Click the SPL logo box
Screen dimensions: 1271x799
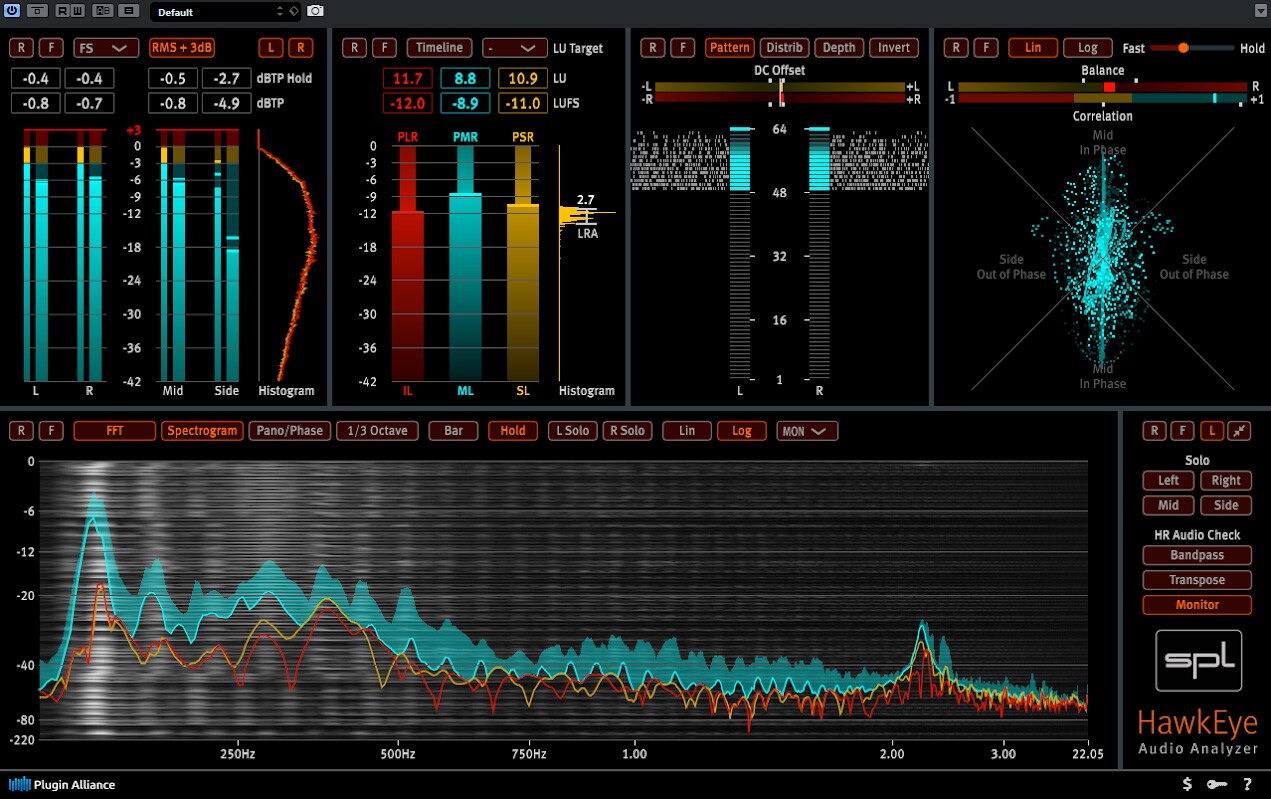click(x=1198, y=661)
